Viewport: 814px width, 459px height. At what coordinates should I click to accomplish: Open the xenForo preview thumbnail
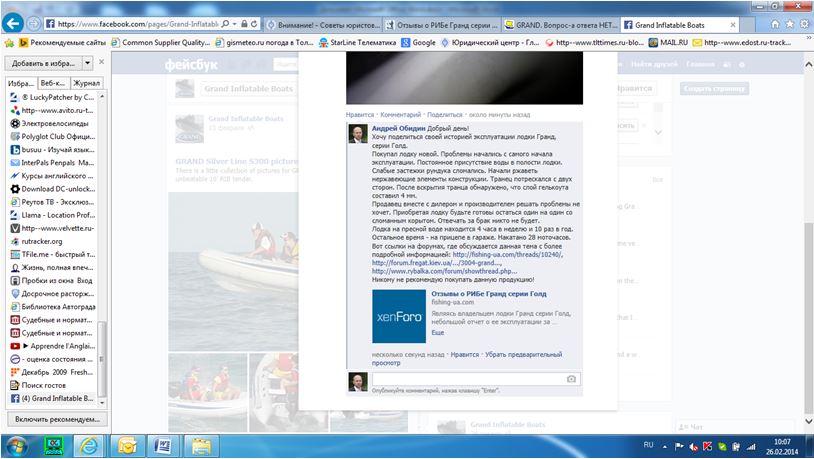point(399,316)
